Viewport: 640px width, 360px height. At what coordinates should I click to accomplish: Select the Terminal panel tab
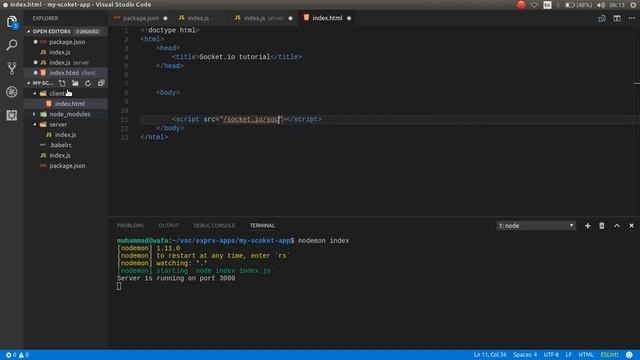coord(262,226)
